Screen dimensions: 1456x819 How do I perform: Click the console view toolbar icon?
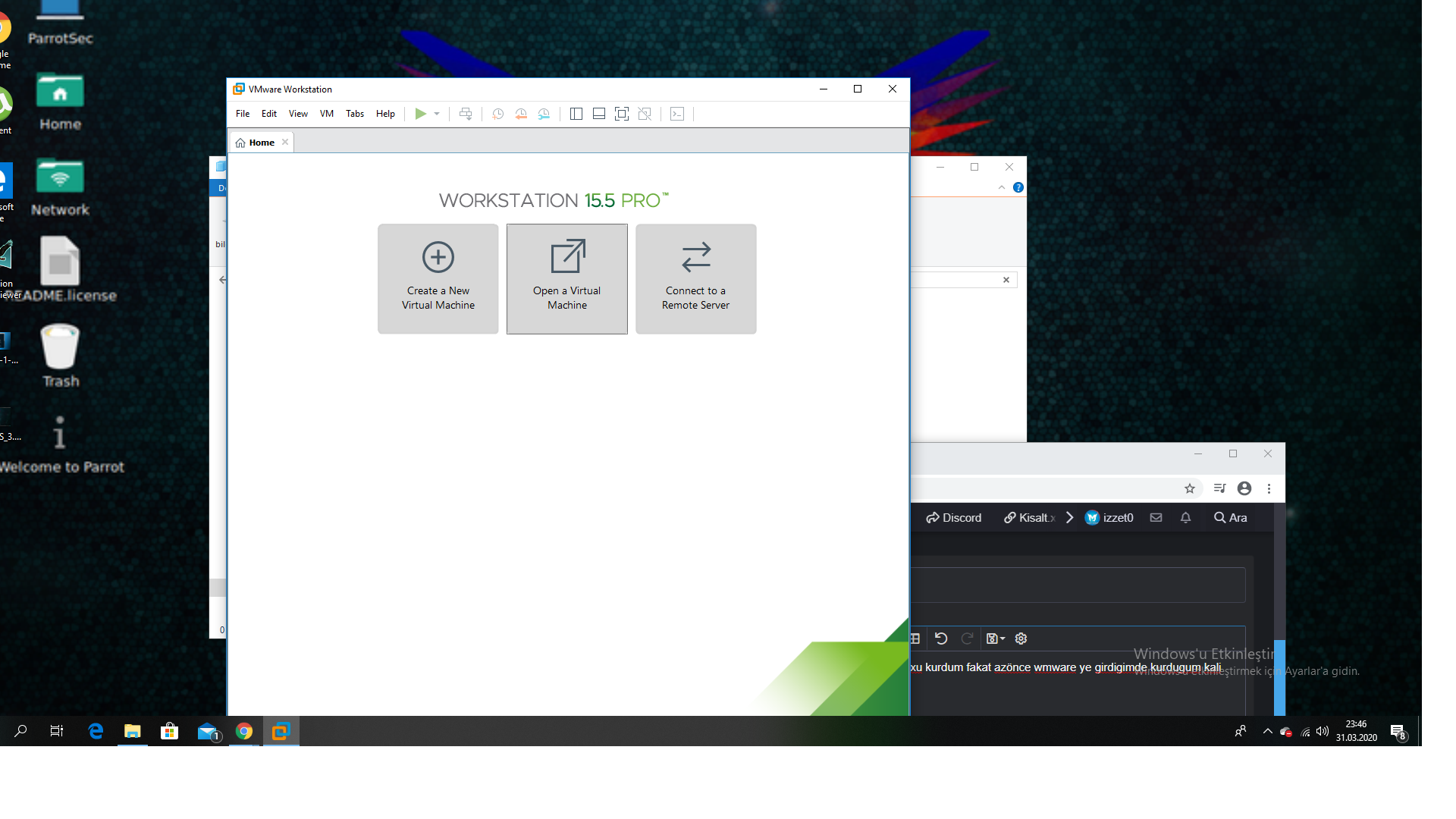[677, 114]
